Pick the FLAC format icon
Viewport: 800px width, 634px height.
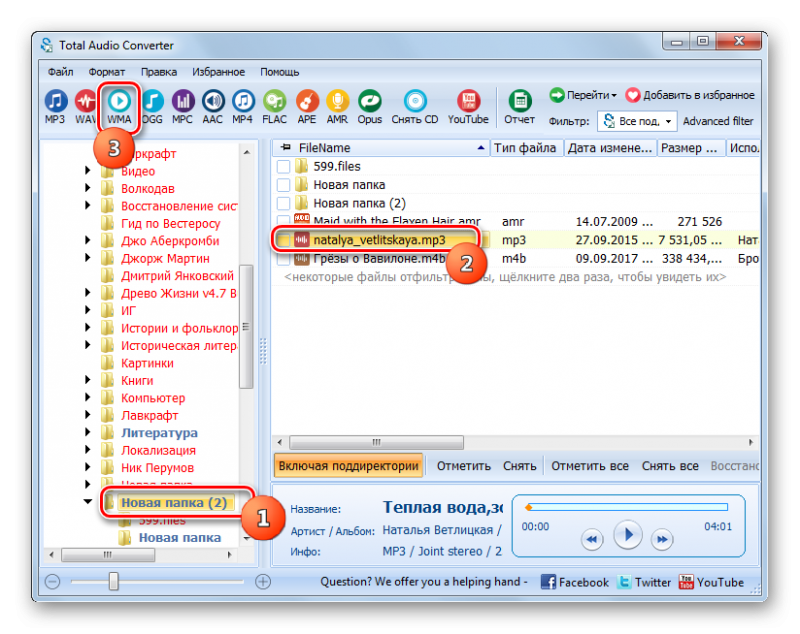point(274,105)
